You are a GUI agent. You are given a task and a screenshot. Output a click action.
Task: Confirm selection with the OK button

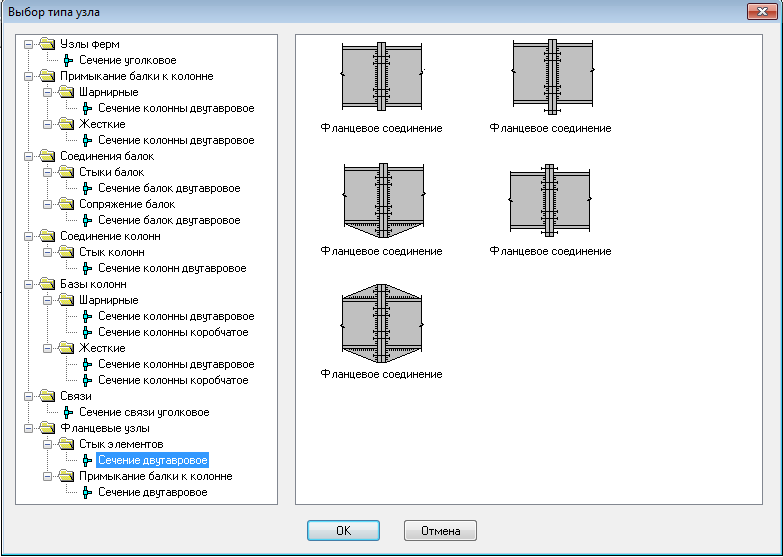pos(344,531)
